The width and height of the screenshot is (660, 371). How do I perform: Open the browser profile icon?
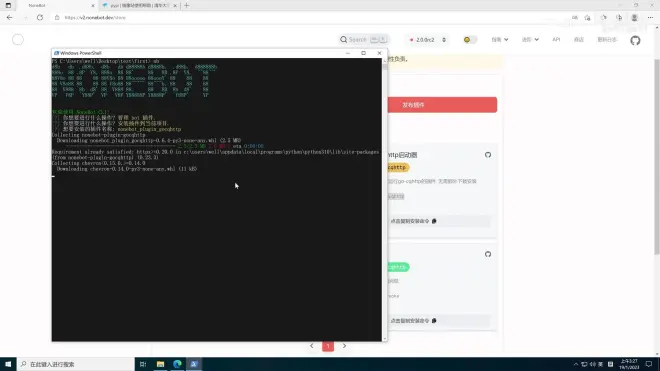pos(634,18)
